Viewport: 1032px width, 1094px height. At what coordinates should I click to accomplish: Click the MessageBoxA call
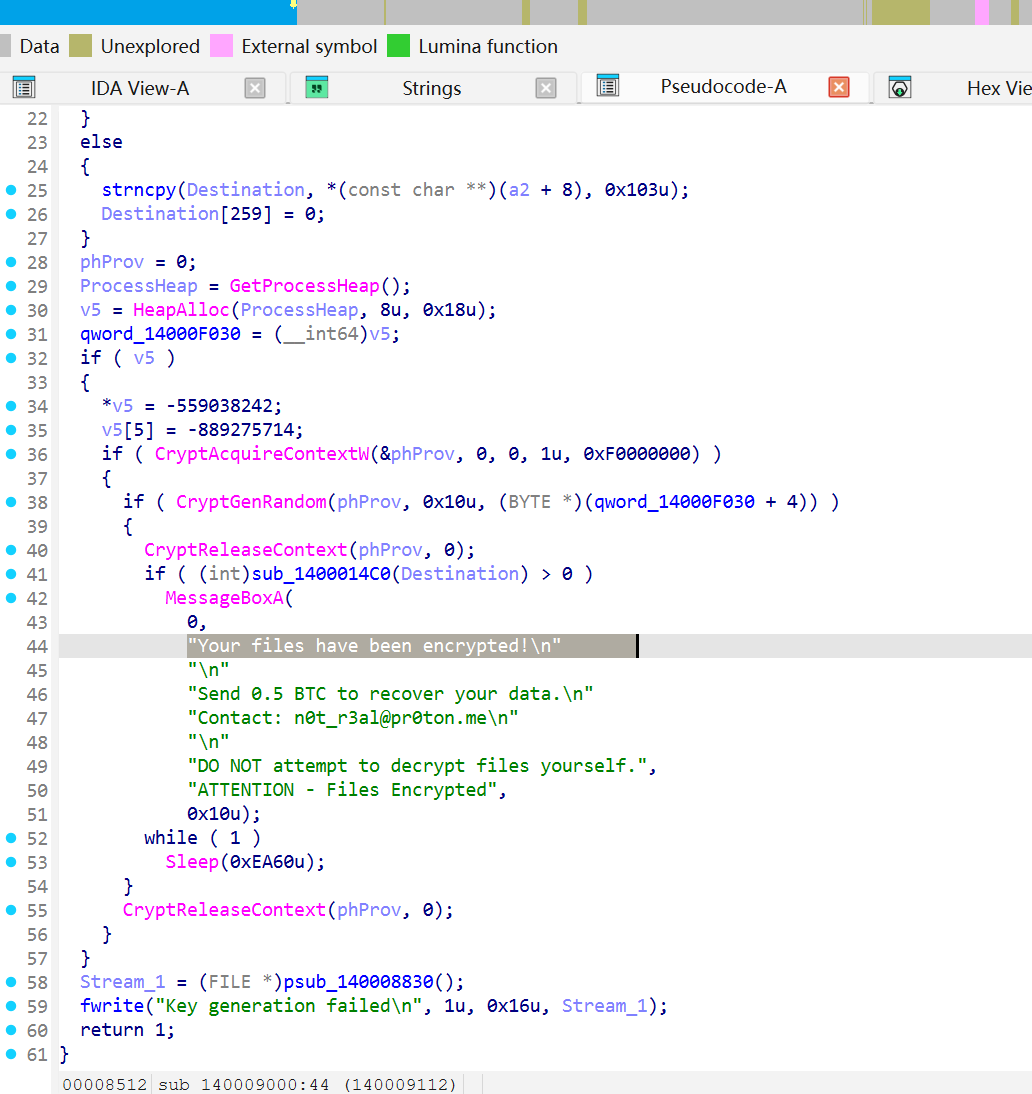click(x=224, y=598)
